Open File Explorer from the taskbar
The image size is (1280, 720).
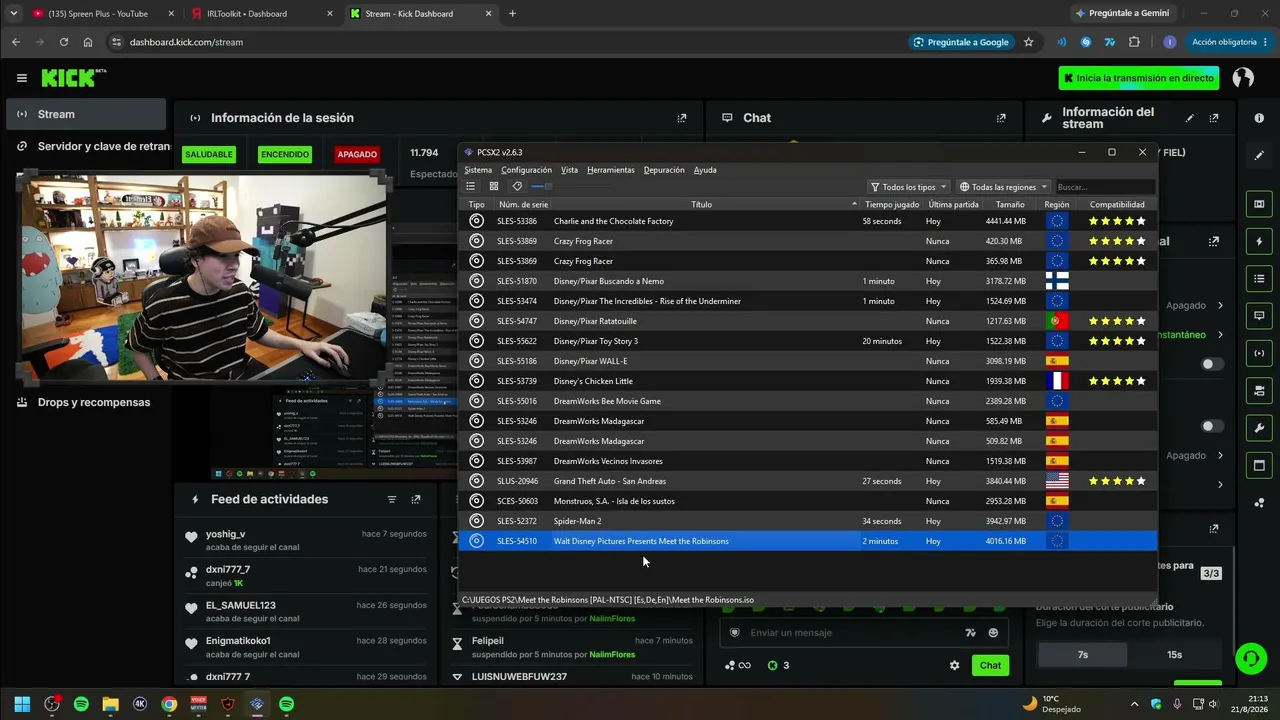pos(110,704)
